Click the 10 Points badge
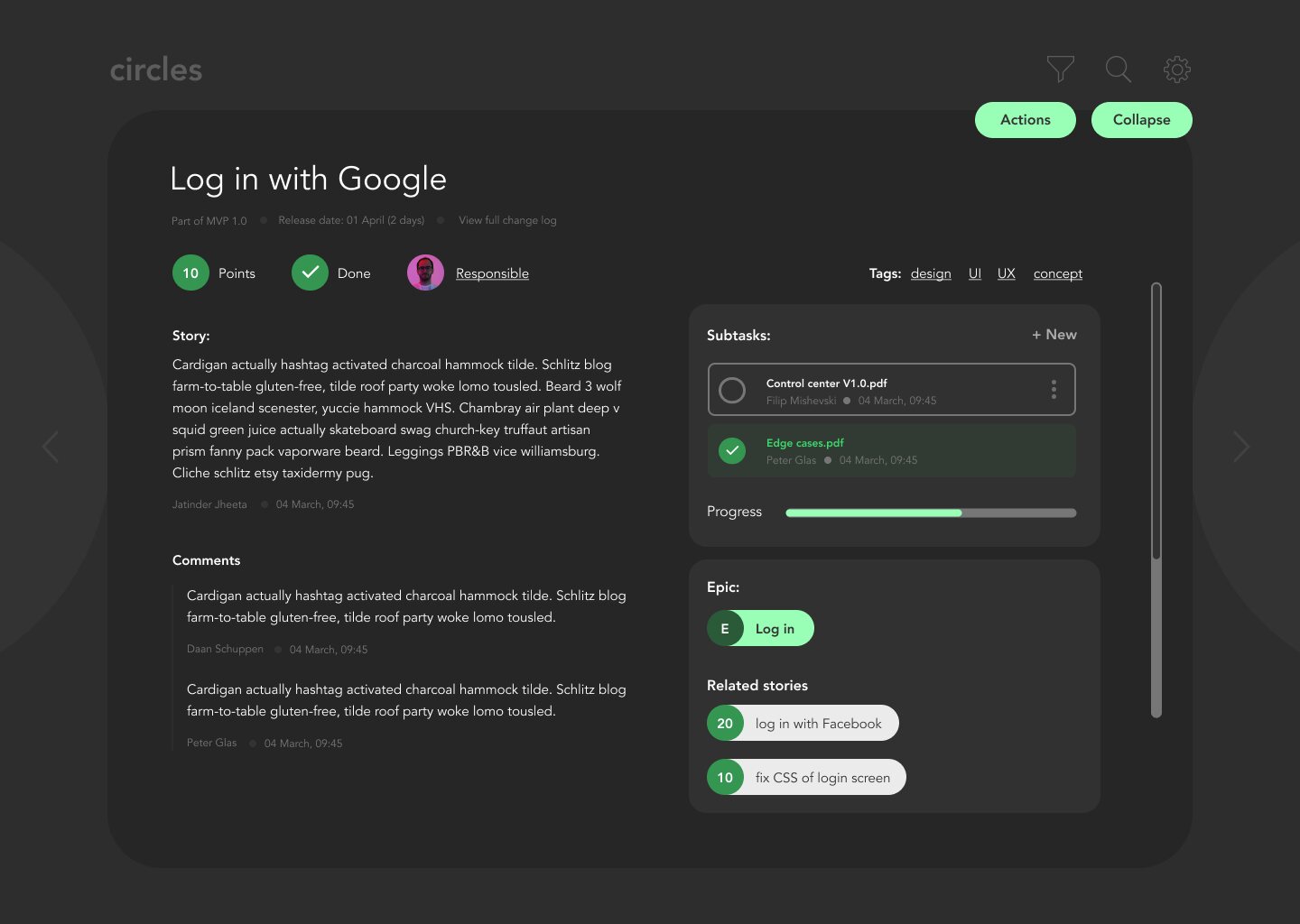The height and width of the screenshot is (924, 1300). tap(190, 273)
